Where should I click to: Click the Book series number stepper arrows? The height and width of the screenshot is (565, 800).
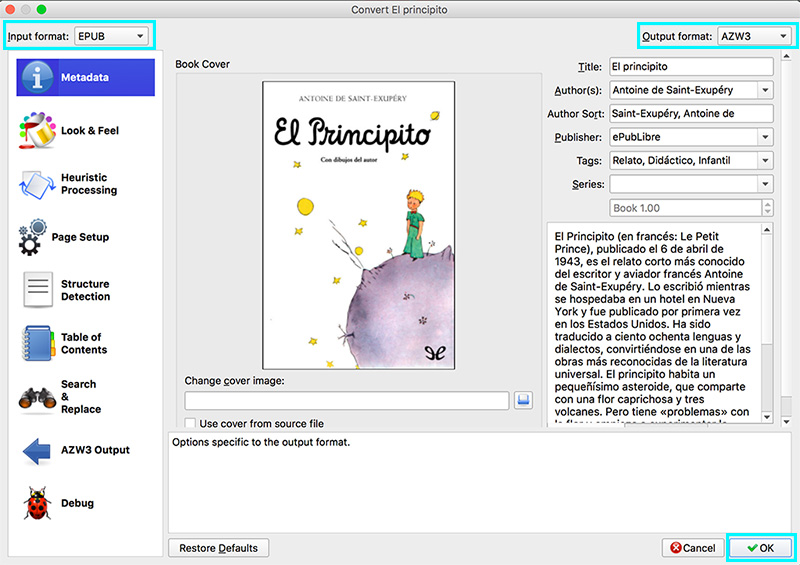[767, 208]
